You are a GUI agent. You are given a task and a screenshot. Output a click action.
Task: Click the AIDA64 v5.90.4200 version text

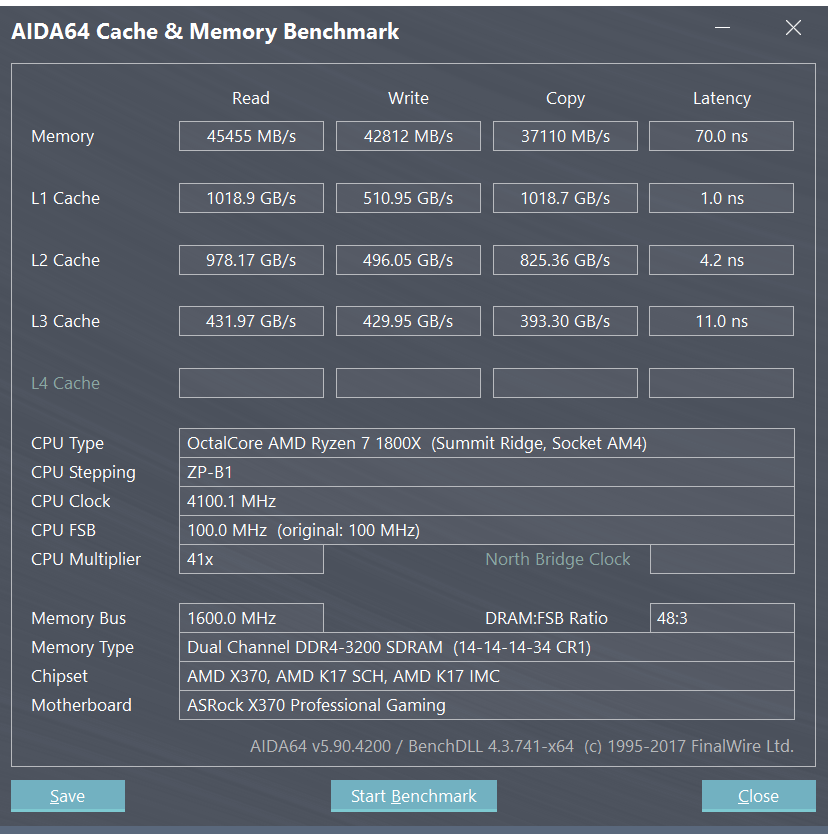(522, 746)
